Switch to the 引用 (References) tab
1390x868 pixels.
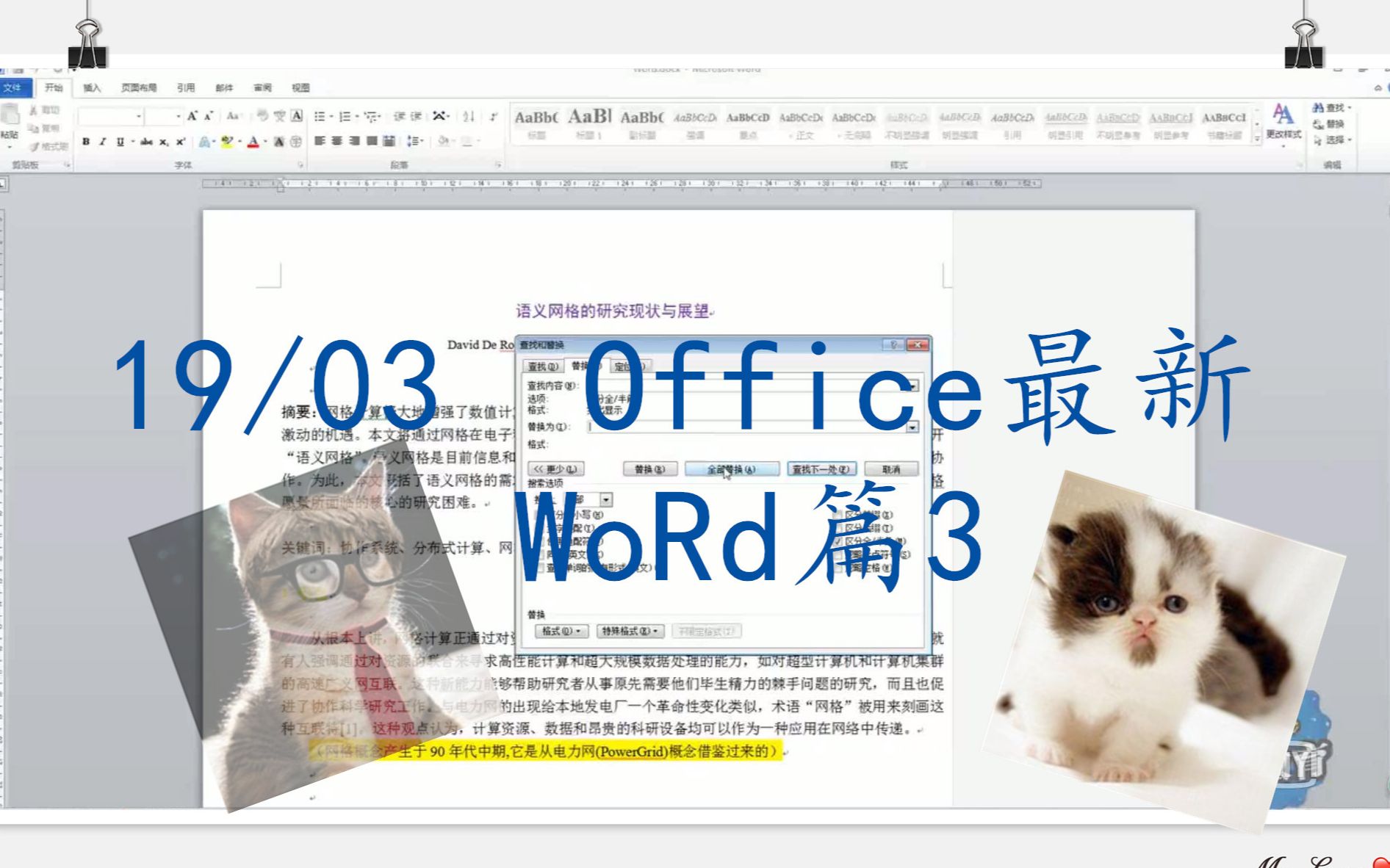pyautogui.click(x=186, y=87)
